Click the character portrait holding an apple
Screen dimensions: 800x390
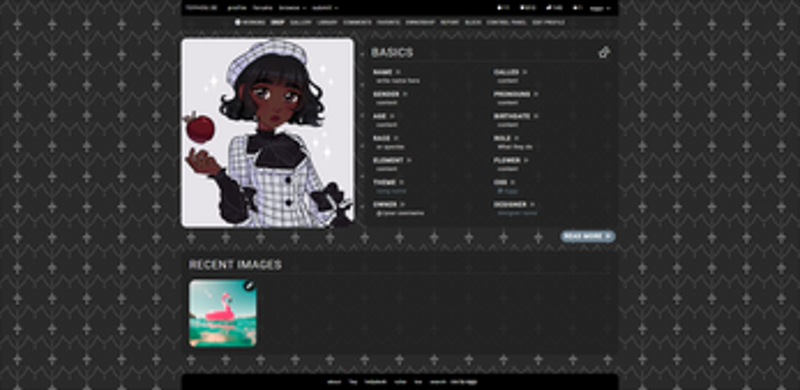point(268,133)
